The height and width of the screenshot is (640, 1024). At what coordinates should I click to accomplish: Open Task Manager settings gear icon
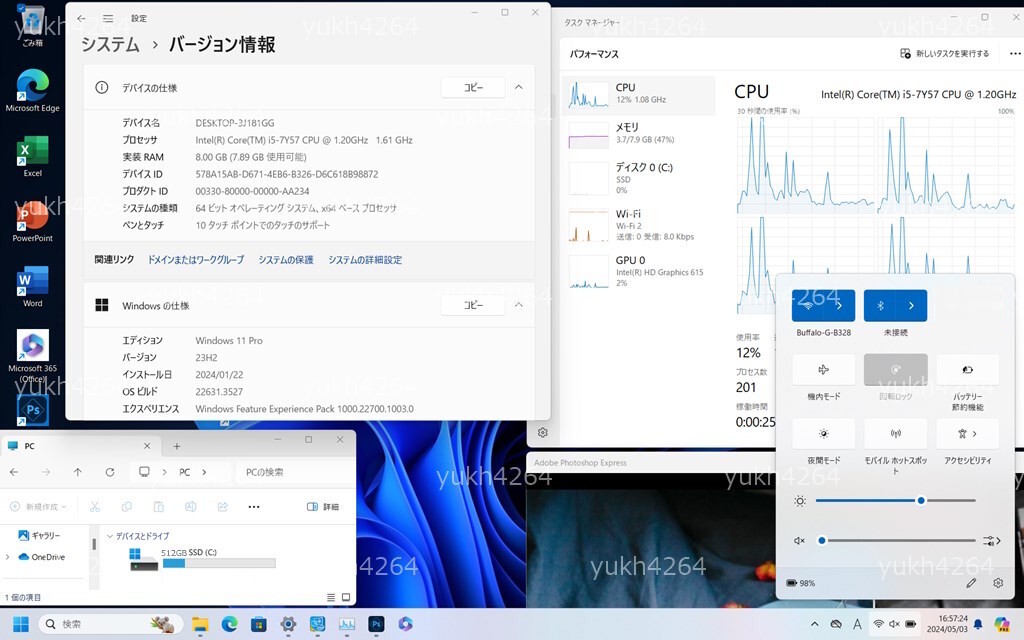point(543,433)
